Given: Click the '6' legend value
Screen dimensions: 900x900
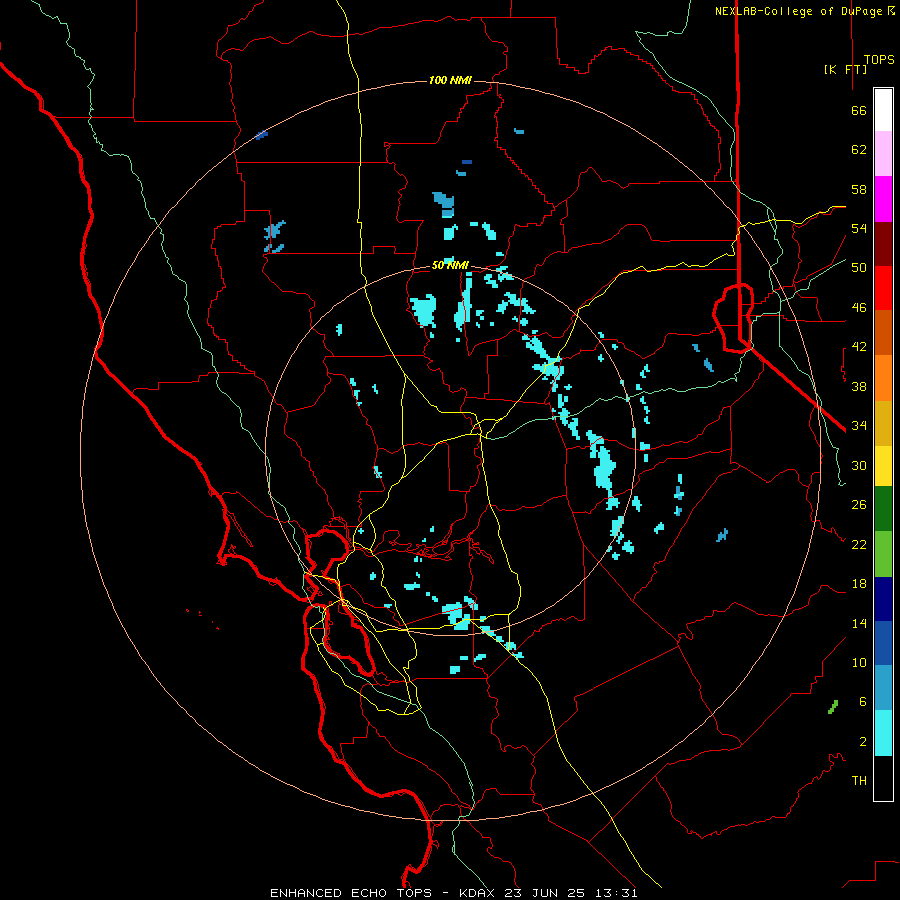Looking at the screenshot, I should pos(862,702).
